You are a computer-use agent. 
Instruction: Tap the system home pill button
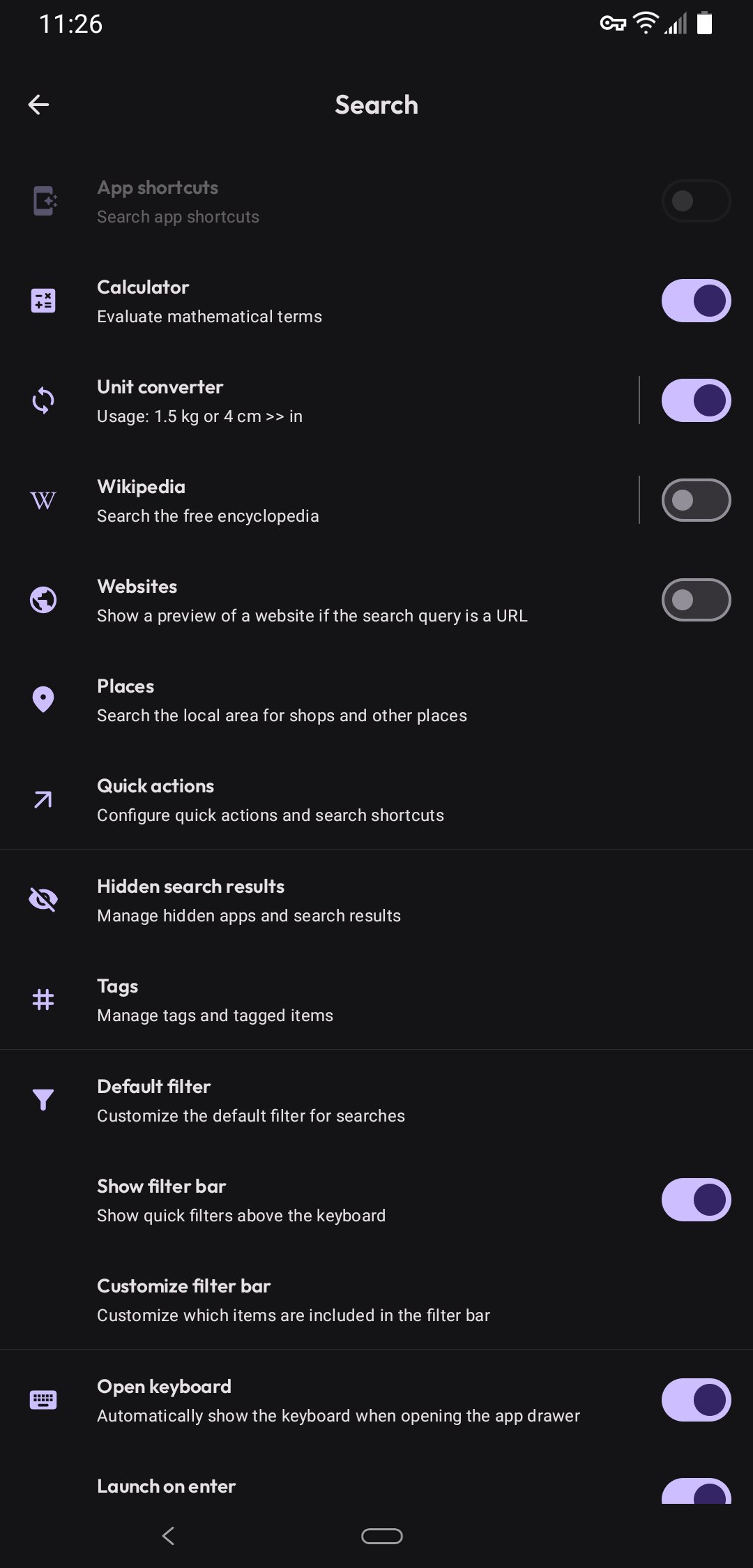click(382, 1536)
